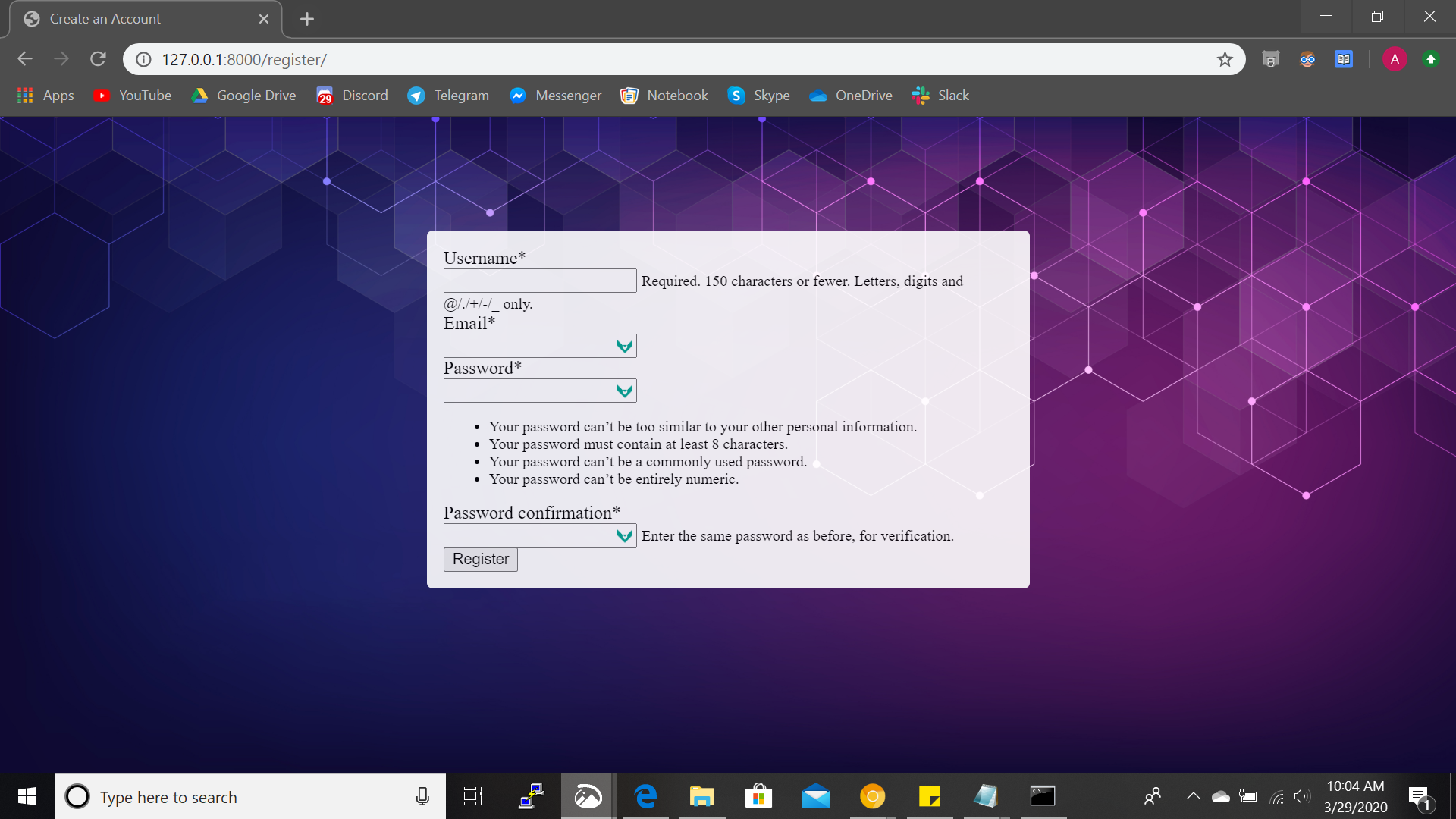Bookmark this page with the star icon
Image resolution: width=1456 pixels, height=819 pixels.
coord(1225,59)
